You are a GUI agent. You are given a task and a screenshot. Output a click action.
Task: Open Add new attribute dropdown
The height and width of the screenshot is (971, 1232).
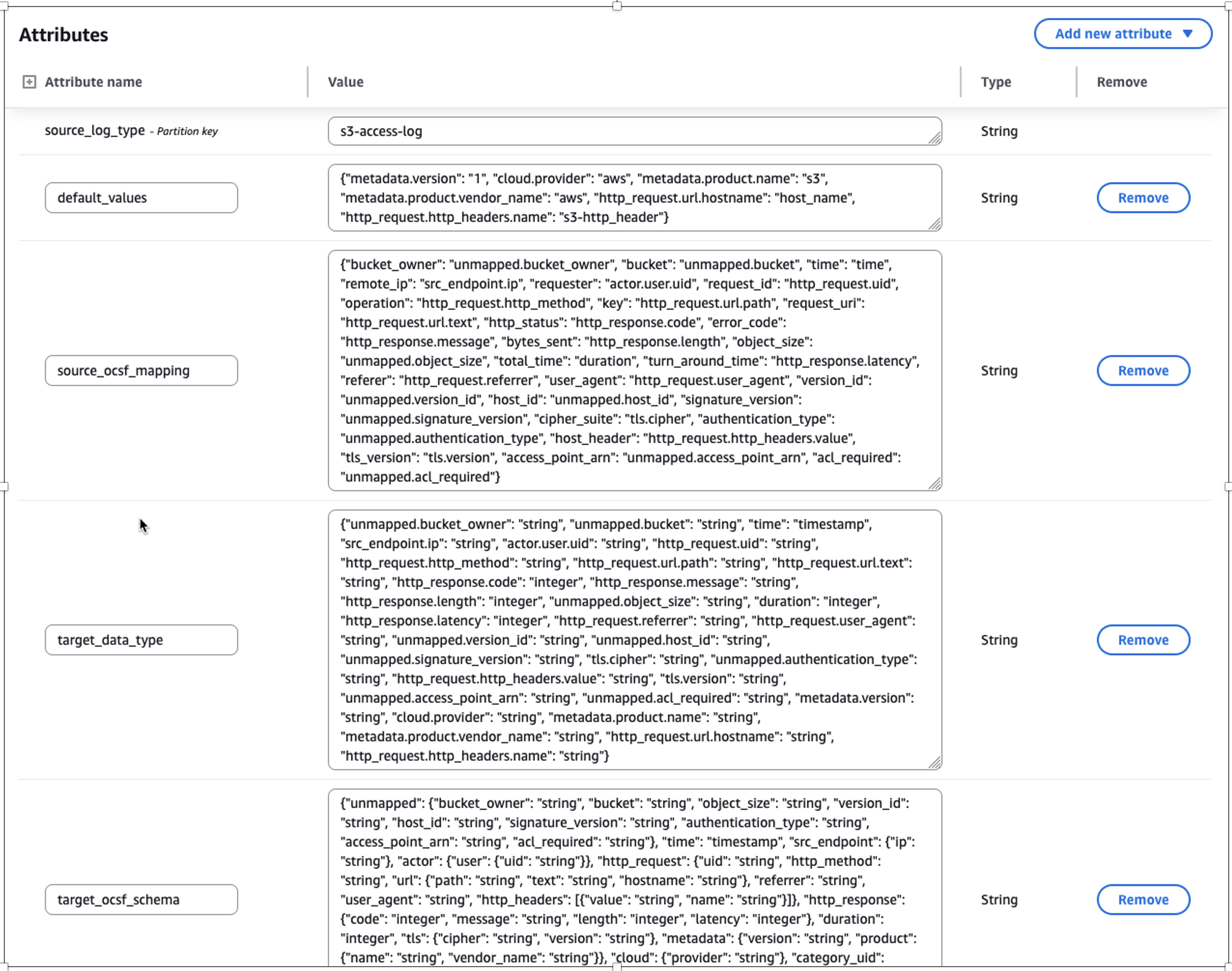pyautogui.click(x=1113, y=34)
